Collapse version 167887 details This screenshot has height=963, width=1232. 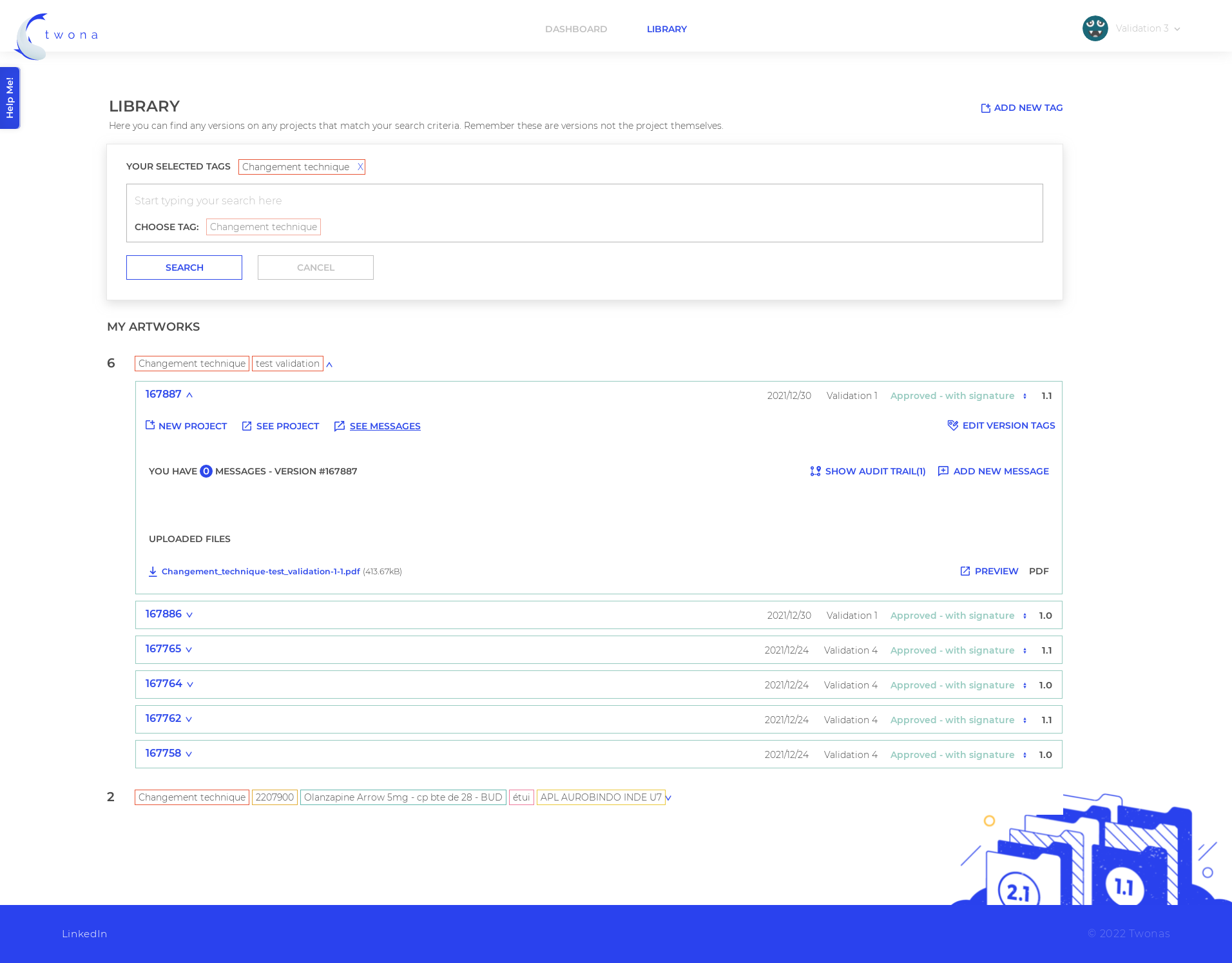click(189, 395)
